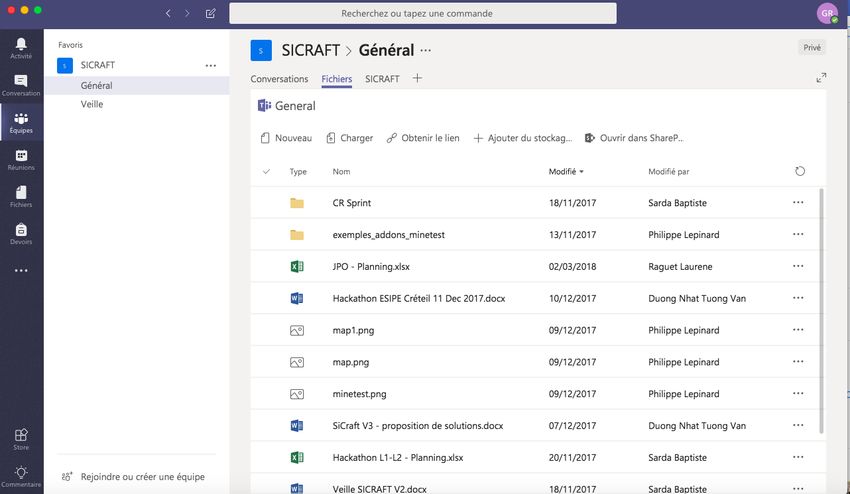Open the Devoirs assignments icon
Screen dimensions: 850x494
point(21,234)
